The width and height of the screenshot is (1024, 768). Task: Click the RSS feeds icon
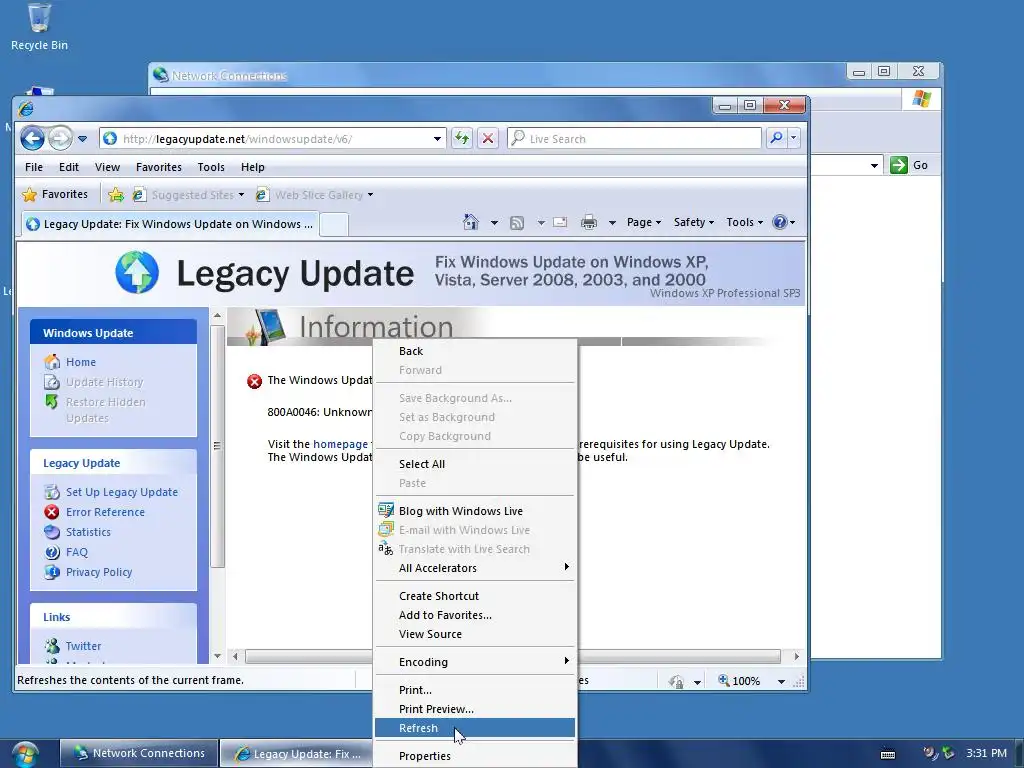click(x=517, y=223)
